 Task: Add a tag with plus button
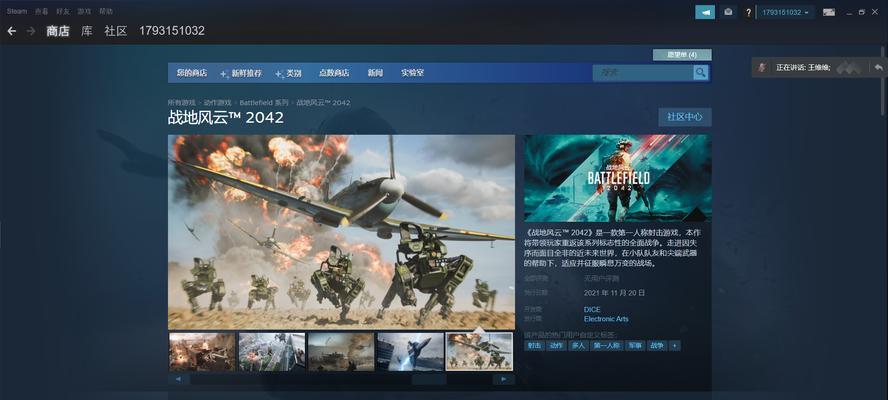click(x=674, y=346)
